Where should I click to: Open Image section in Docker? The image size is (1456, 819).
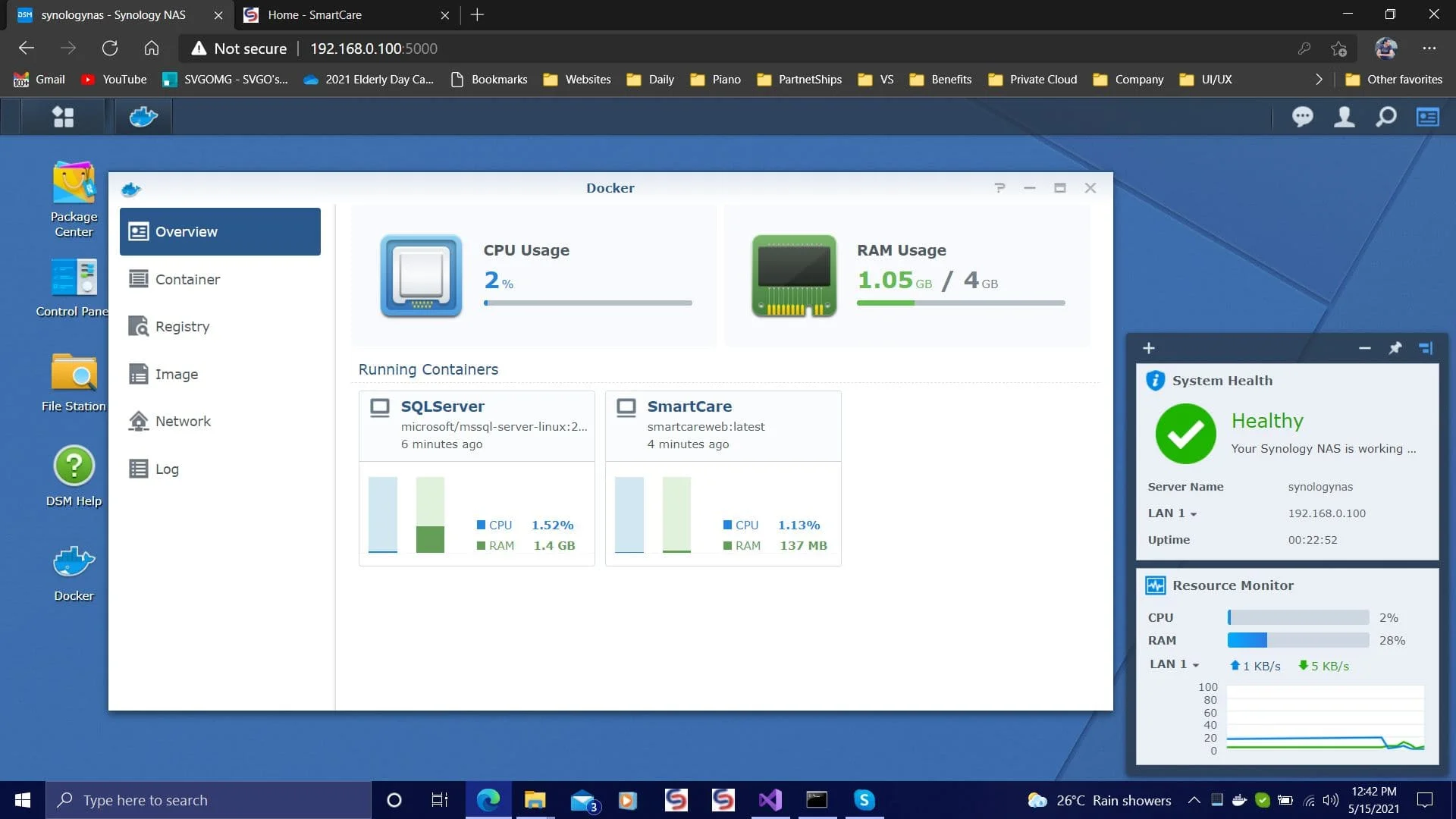tap(220, 374)
